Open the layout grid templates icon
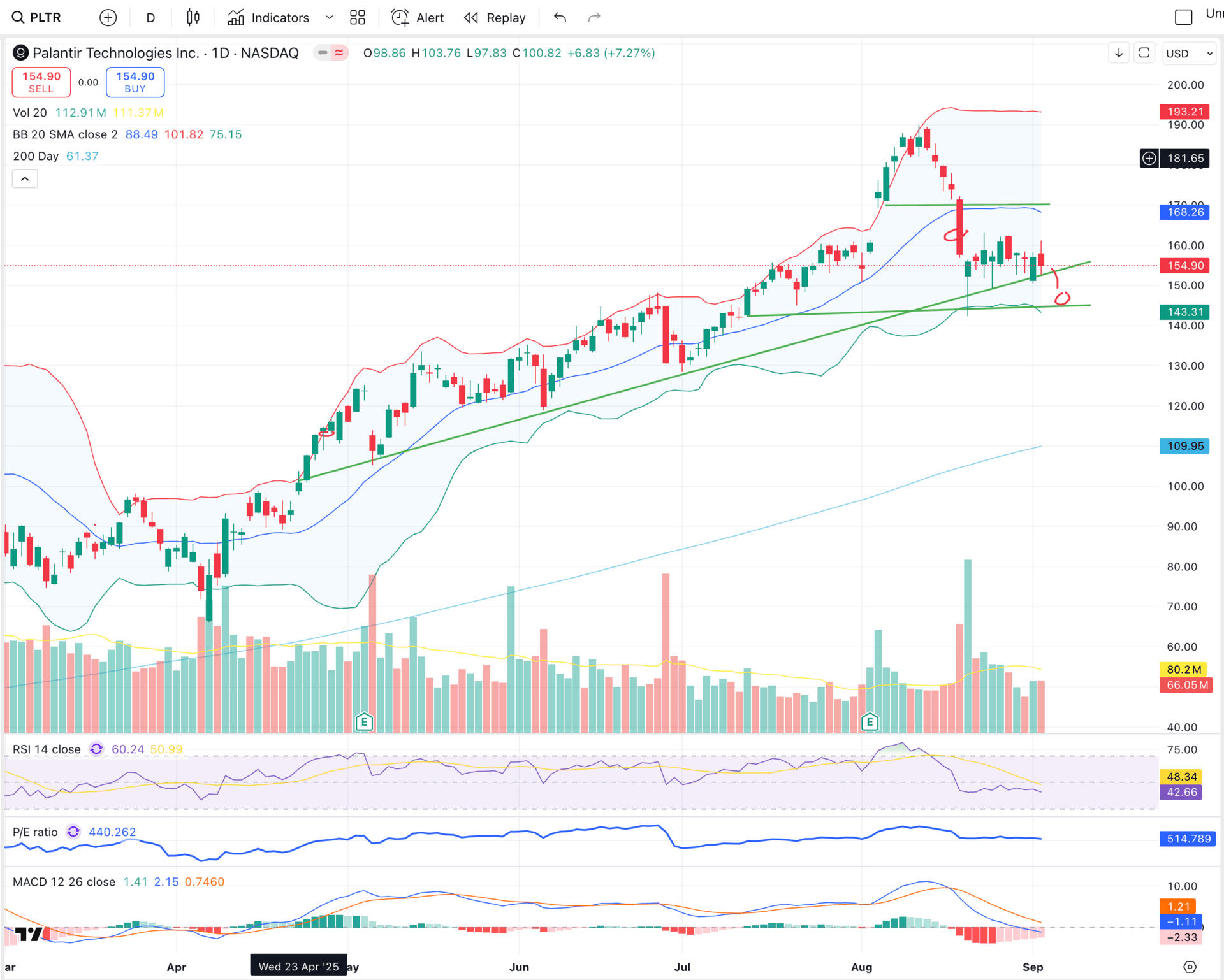This screenshot has width=1224, height=980. [x=358, y=18]
